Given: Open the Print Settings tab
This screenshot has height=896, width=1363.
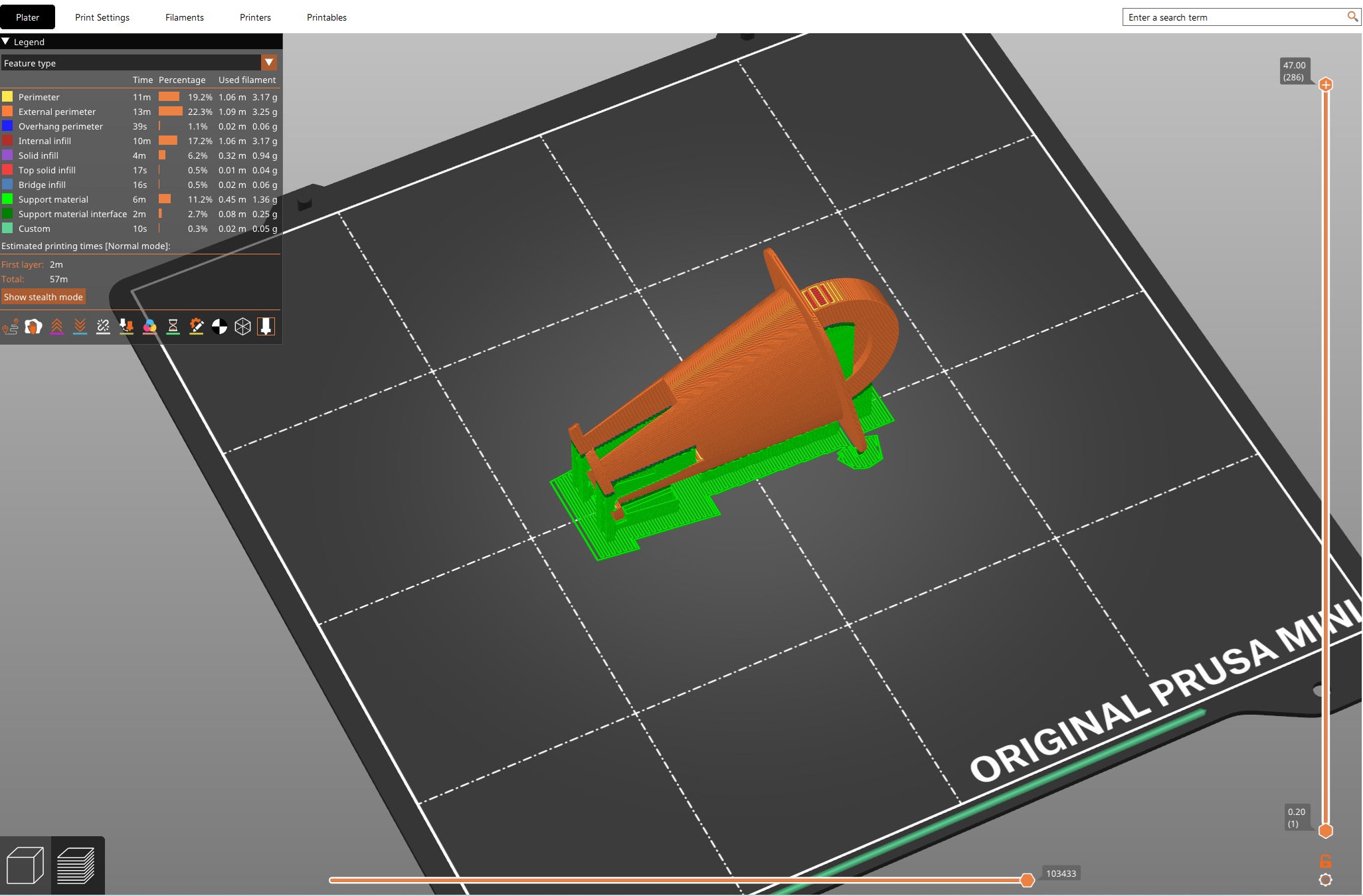Looking at the screenshot, I should tap(102, 17).
